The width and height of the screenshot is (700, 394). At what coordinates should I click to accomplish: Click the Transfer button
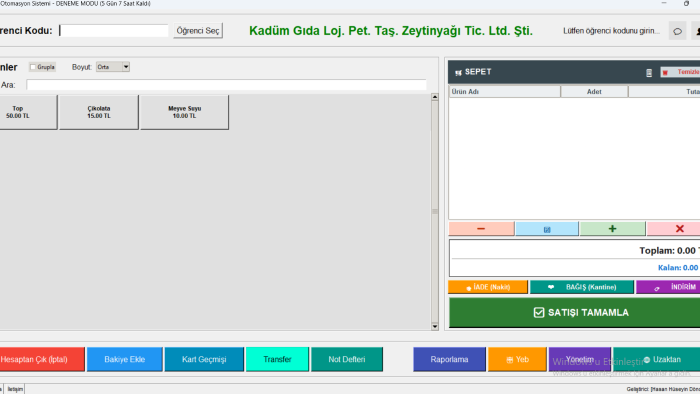coord(277,359)
